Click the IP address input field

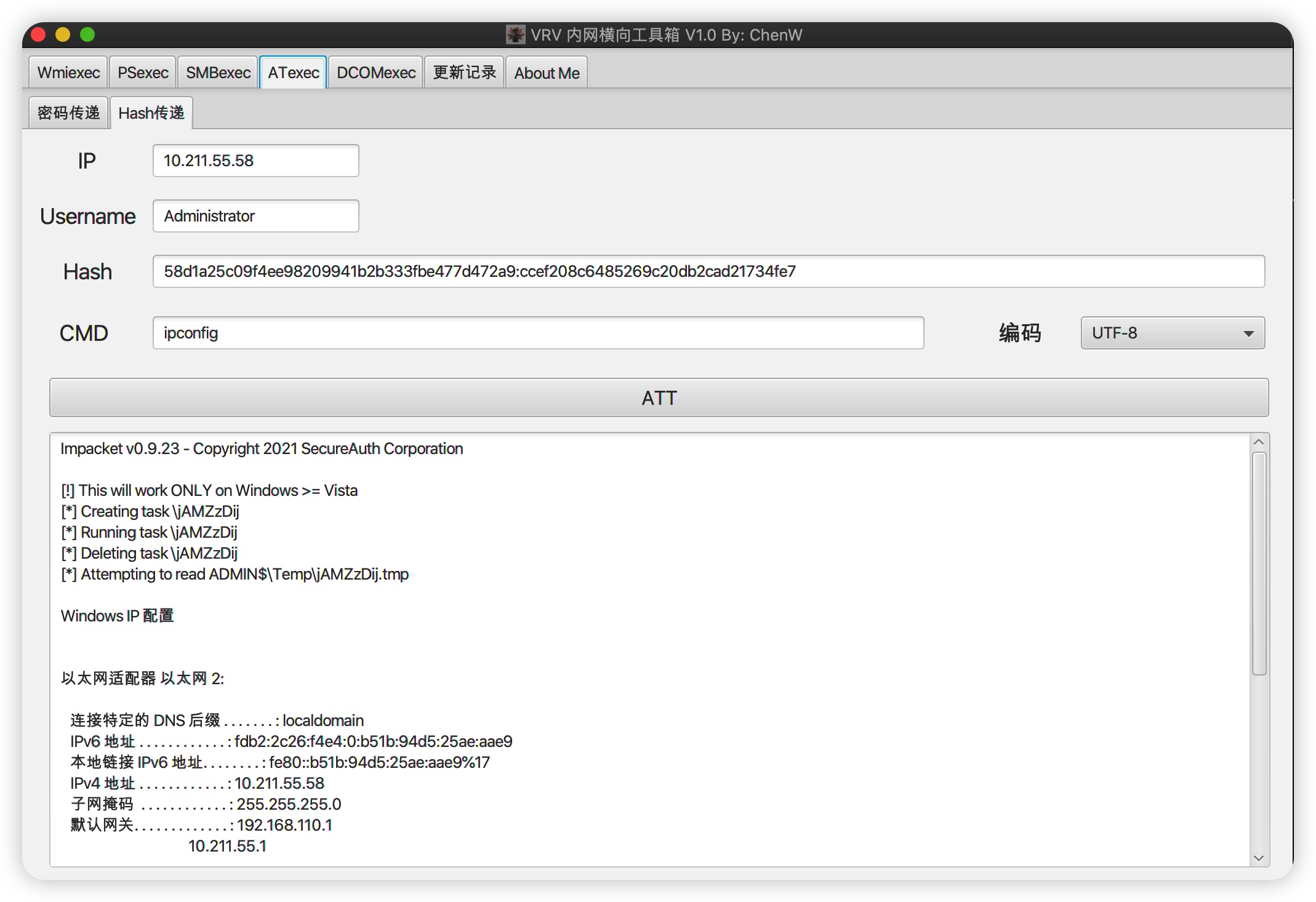(255, 161)
